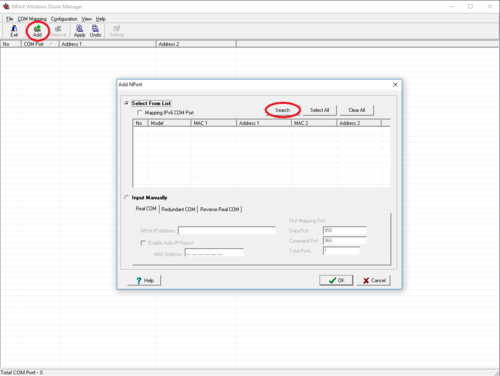Viewport: 500px width, 376px height.
Task: Click main window Address 2 column header
Action: 196,44
